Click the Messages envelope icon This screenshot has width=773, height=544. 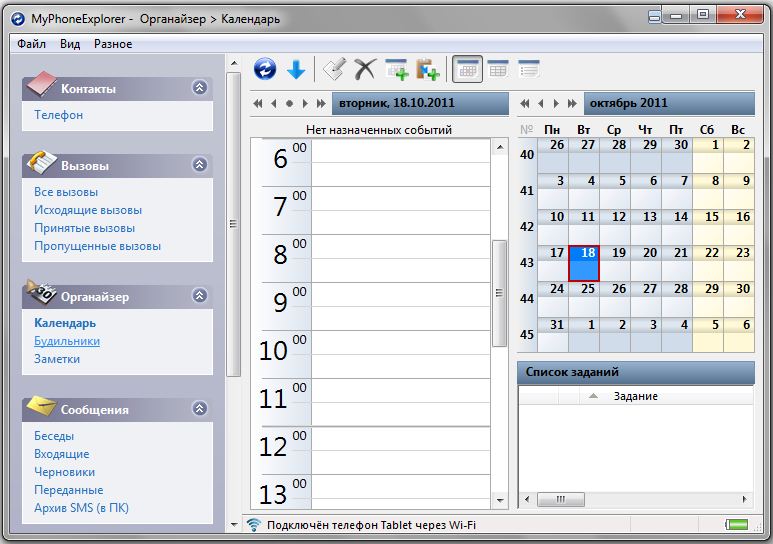point(41,405)
